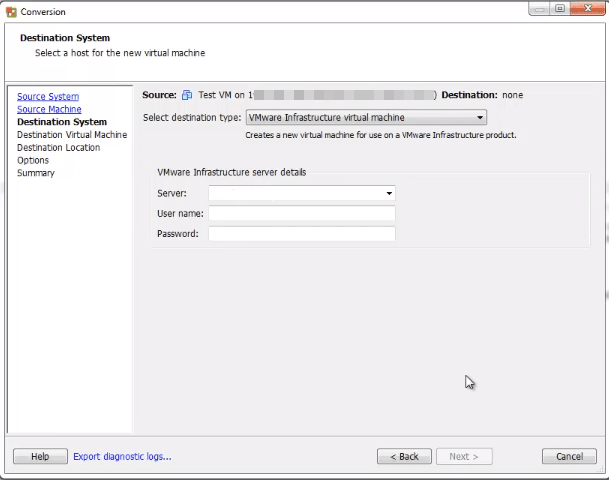
Task: Click into the User name field
Action: click(x=301, y=213)
